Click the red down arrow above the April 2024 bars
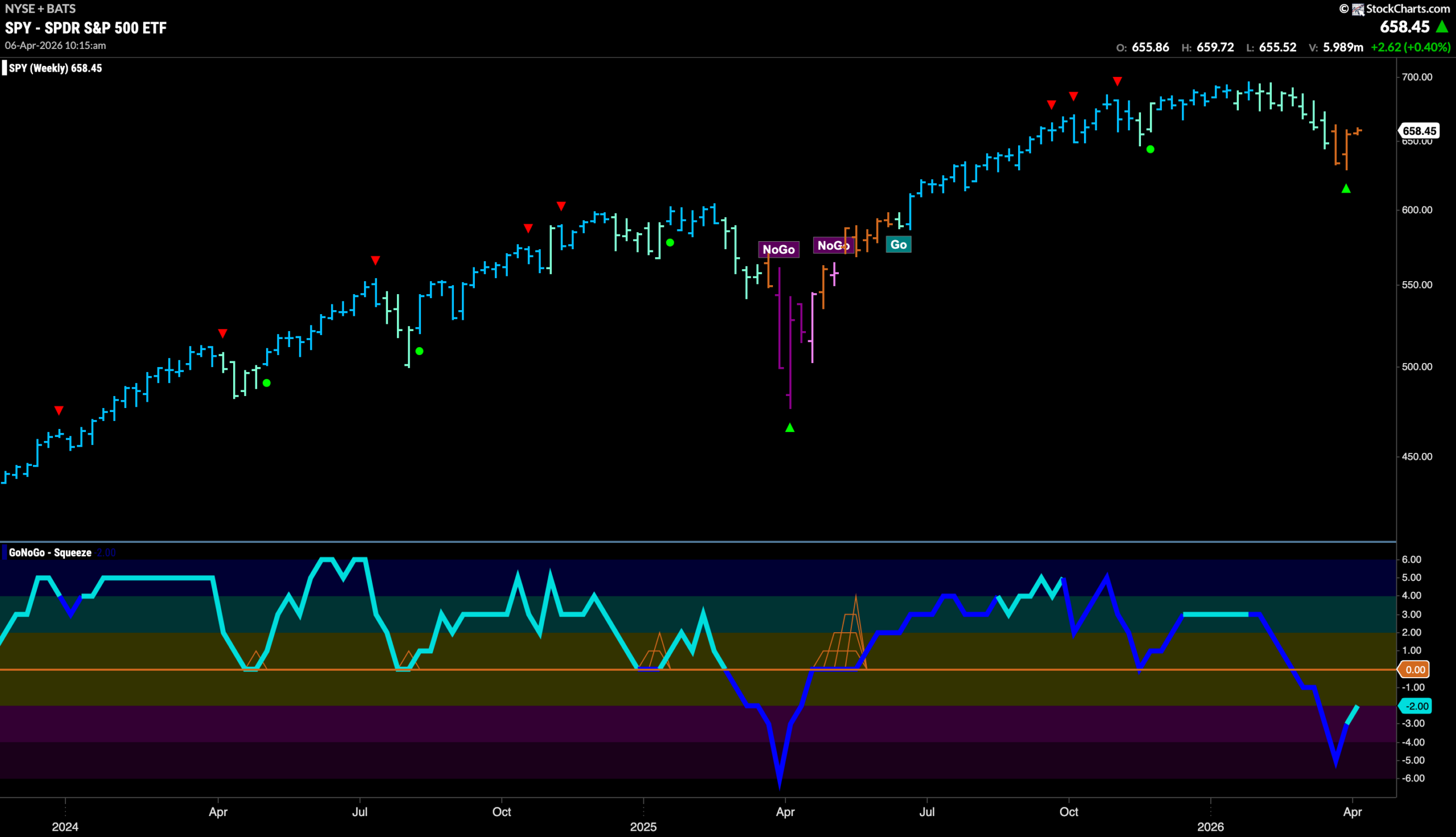The image size is (1456, 837). pyautogui.click(x=223, y=333)
